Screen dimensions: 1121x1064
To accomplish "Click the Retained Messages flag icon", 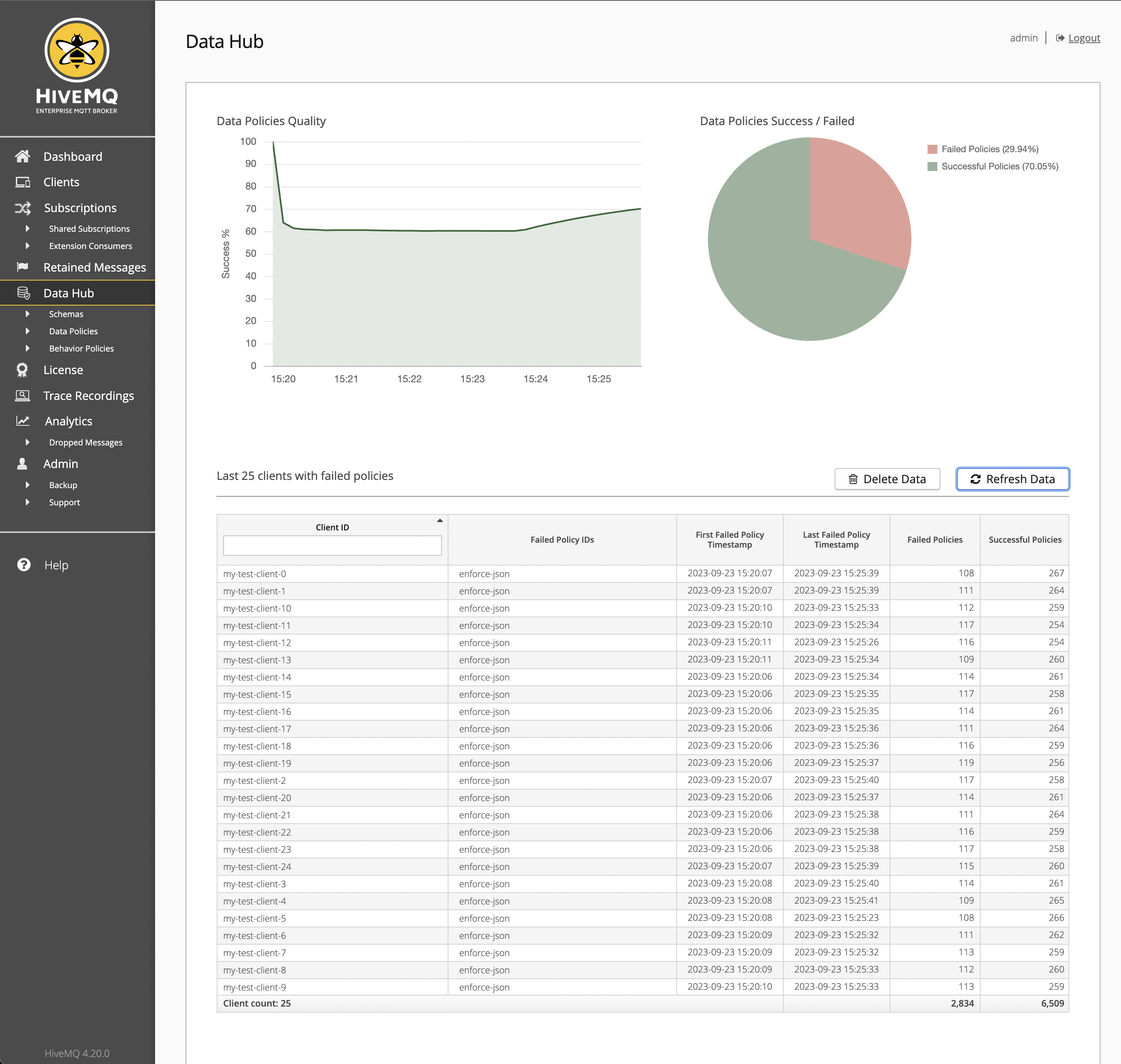I will click(23, 267).
